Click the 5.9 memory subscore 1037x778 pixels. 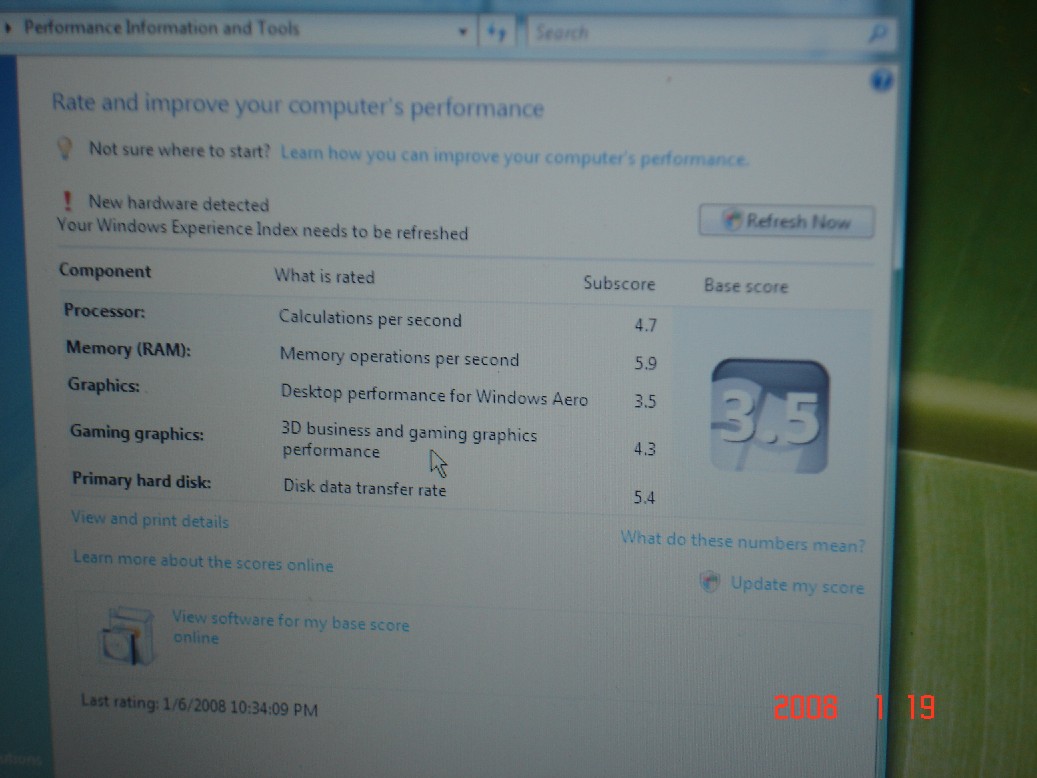[645, 363]
